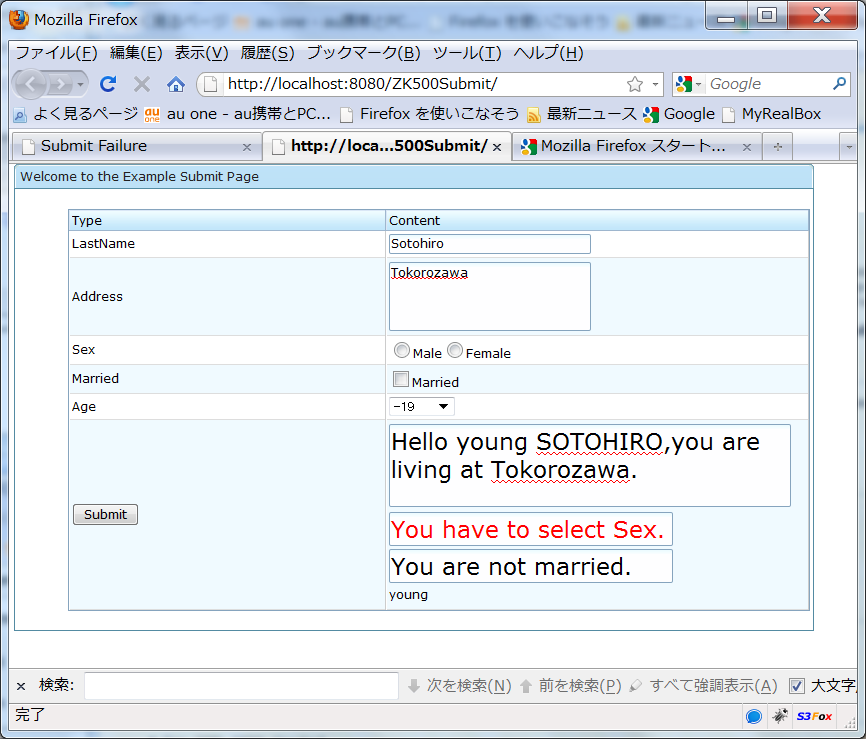The height and width of the screenshot is (739, 866).
Task: Open Google search engine selector icon
Action: pyautogui.click(x=688, y=84)
